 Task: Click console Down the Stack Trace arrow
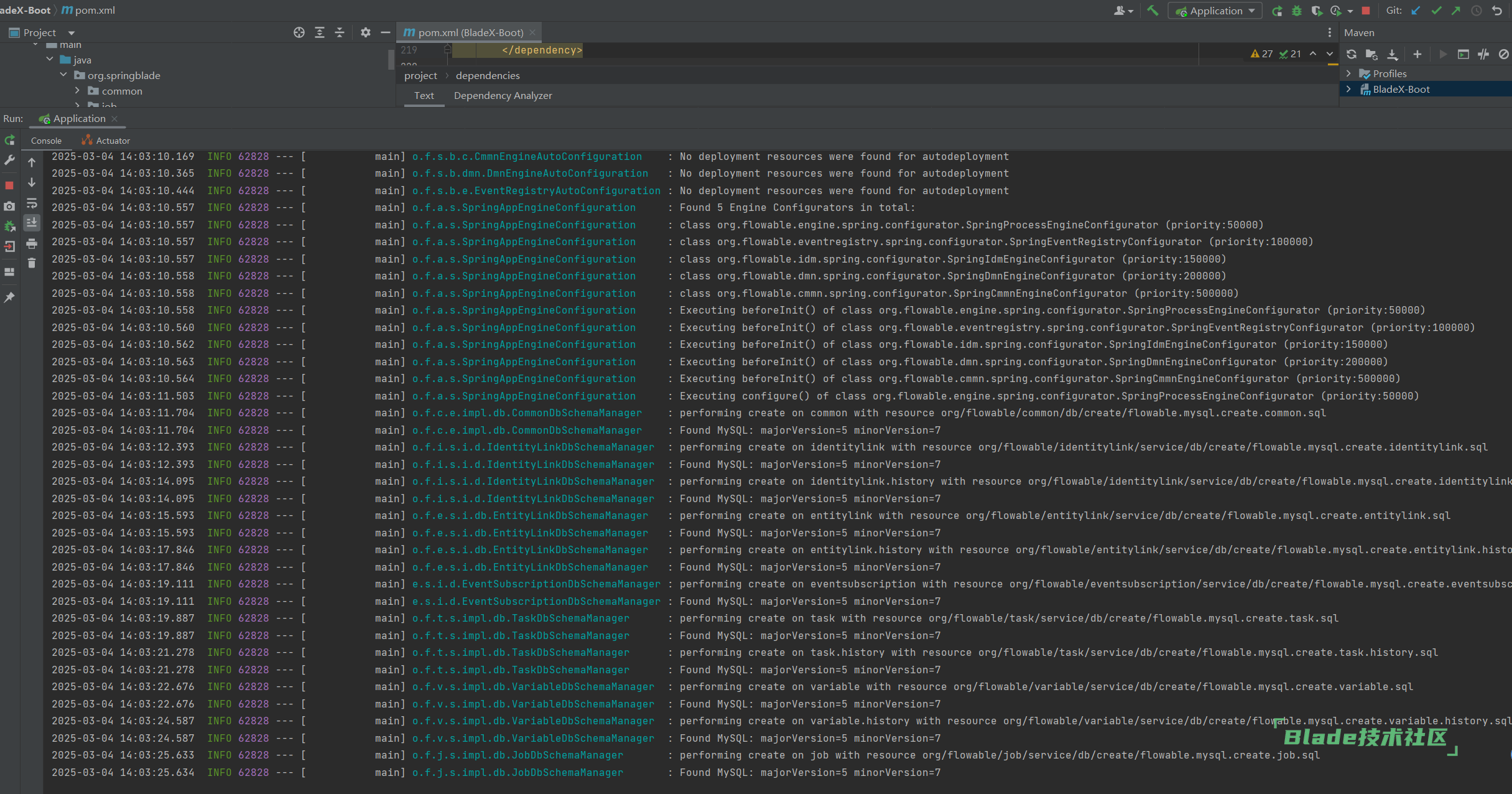32,182
